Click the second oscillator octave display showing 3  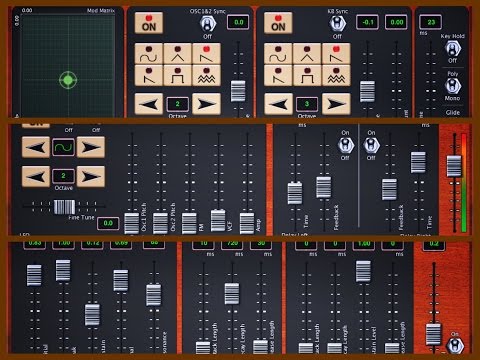click(307, 104)
